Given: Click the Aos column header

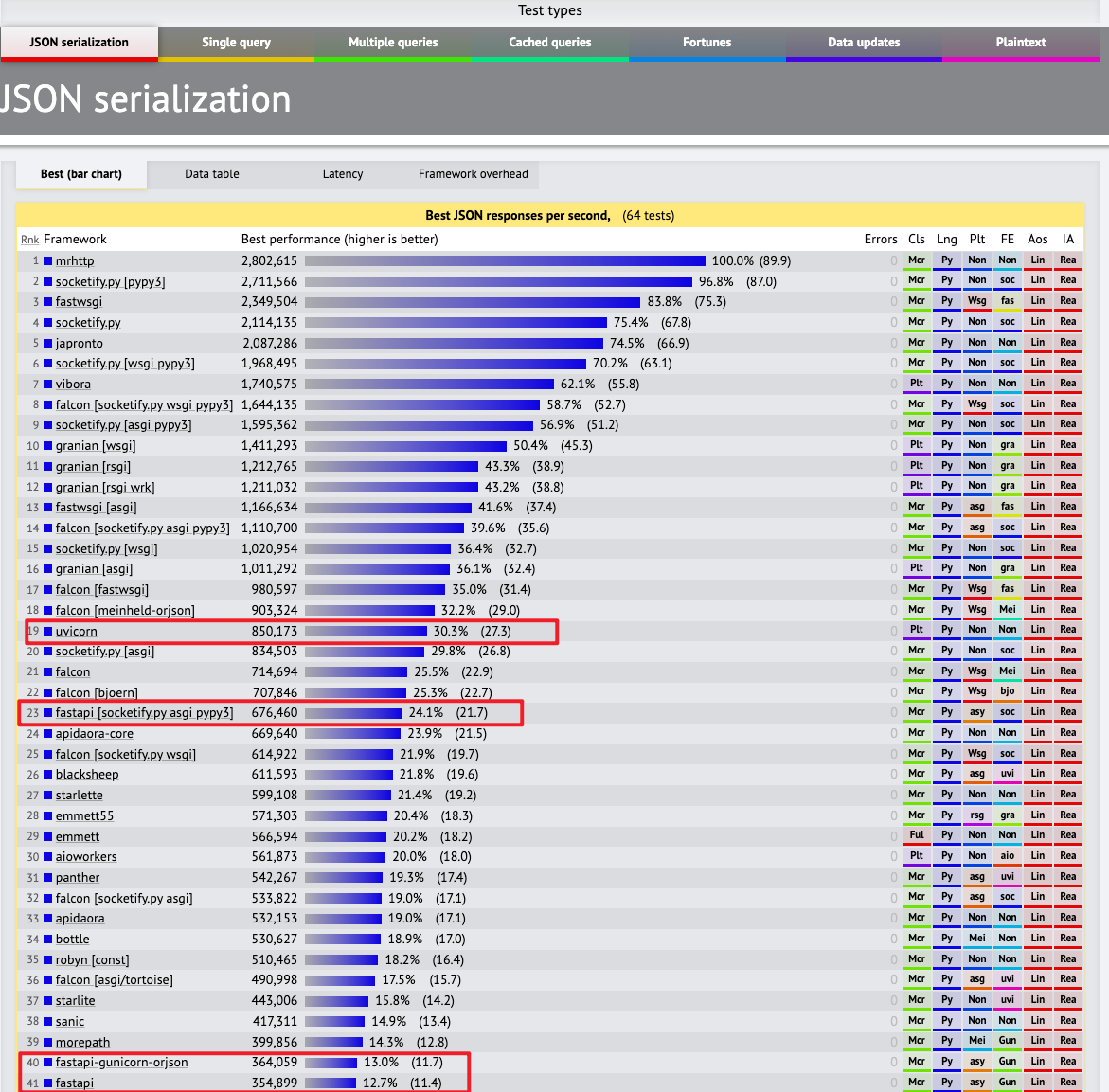Looking at the screenshot, I should pos(1038,239).
